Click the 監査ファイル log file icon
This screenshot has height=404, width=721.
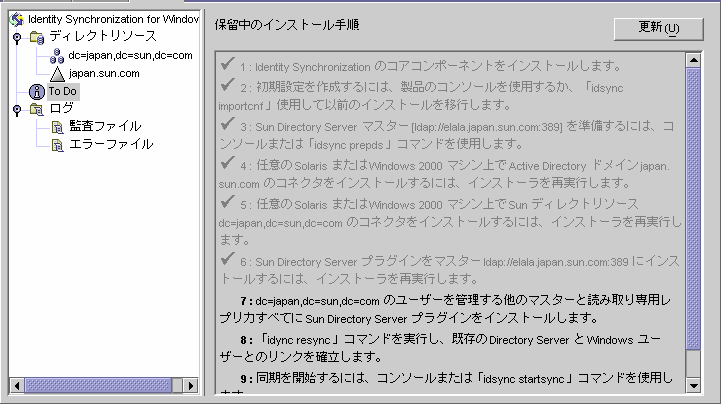coord(57,127)
